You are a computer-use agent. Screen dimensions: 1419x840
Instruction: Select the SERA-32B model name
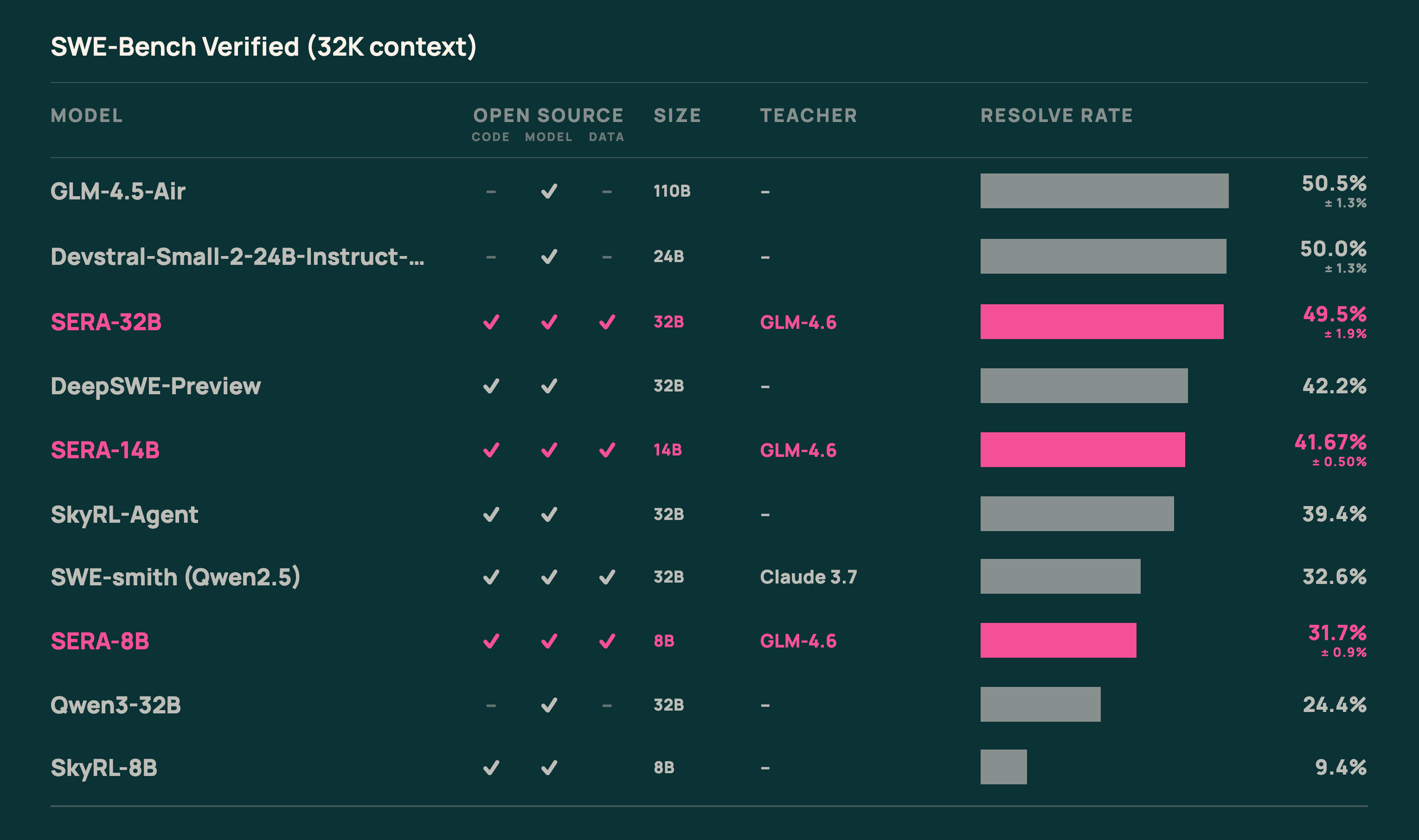click(x=106, y=322)
